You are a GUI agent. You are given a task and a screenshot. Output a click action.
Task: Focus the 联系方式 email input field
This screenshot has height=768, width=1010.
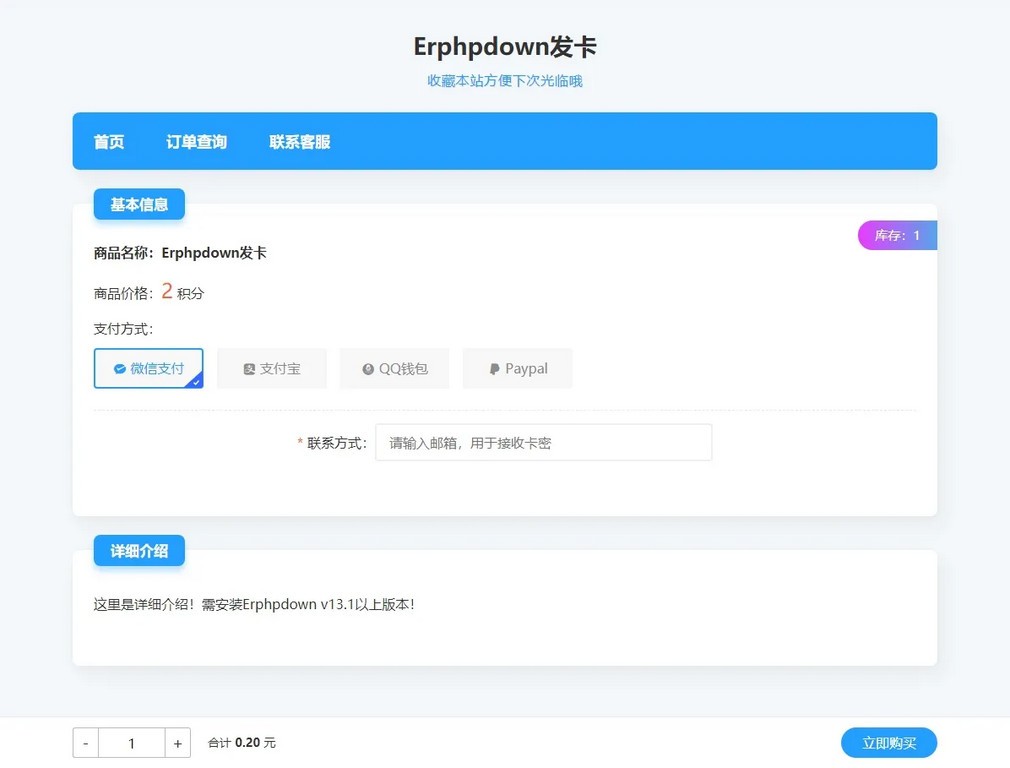[544, 443]
